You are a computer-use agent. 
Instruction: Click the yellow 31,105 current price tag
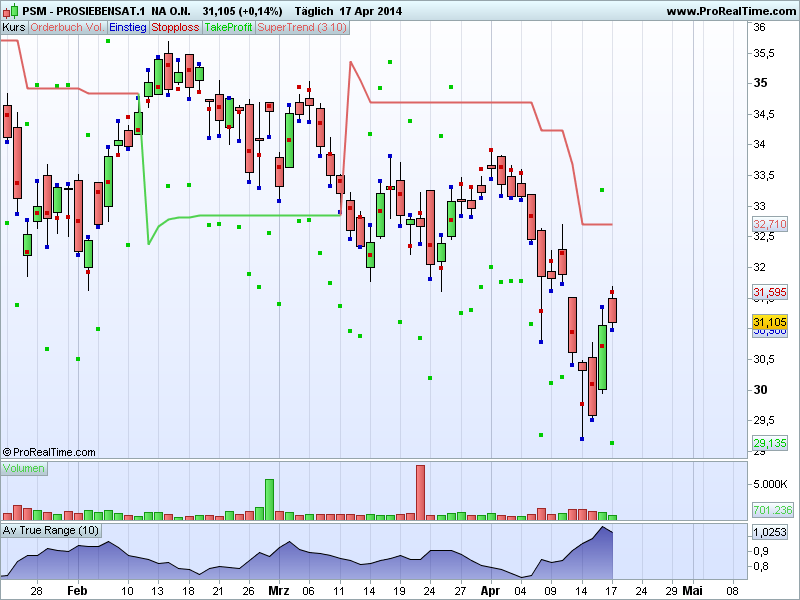pyautogui.click(x=770, y=322)
